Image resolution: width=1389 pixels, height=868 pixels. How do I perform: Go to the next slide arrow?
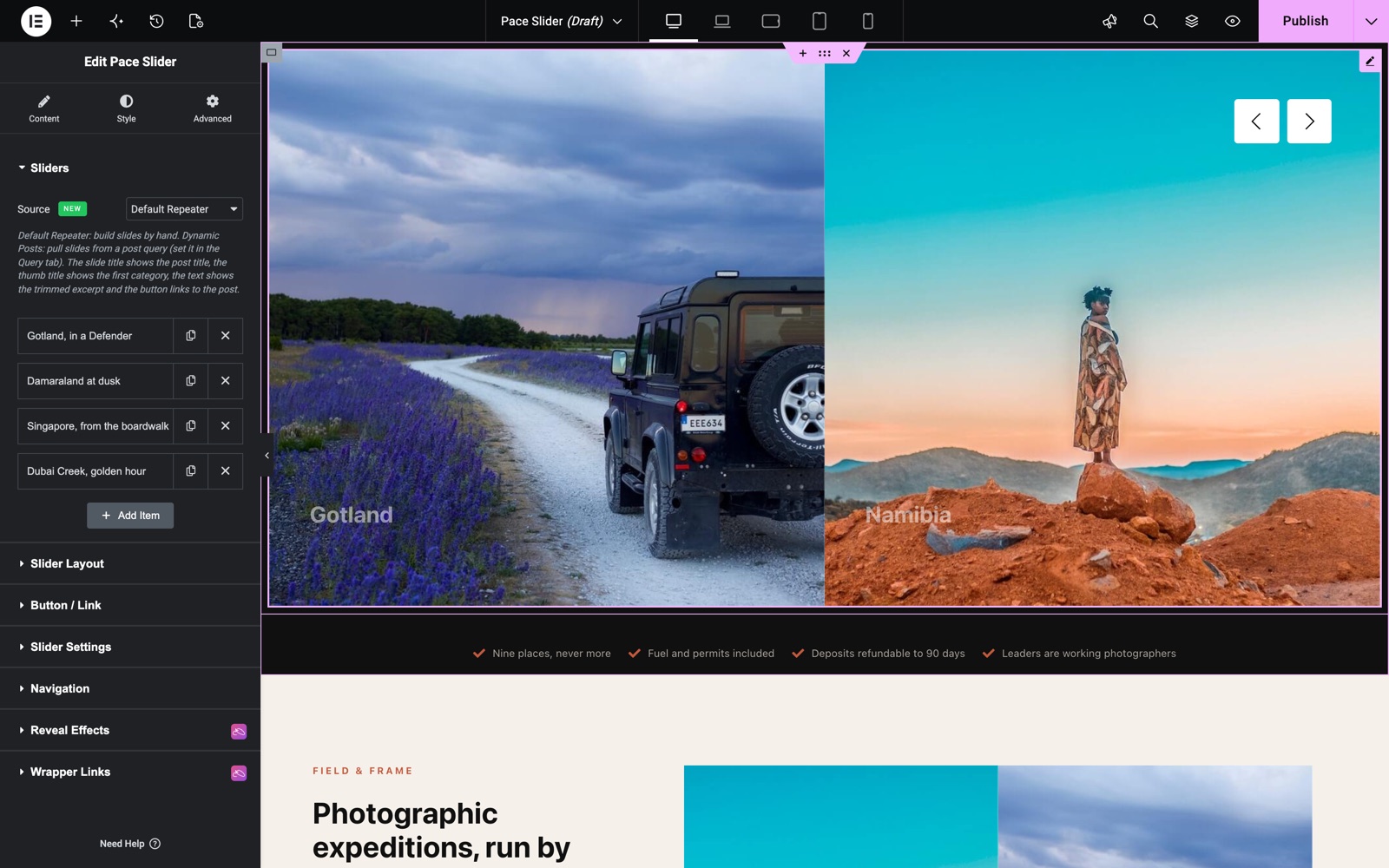coord(1309,122)
